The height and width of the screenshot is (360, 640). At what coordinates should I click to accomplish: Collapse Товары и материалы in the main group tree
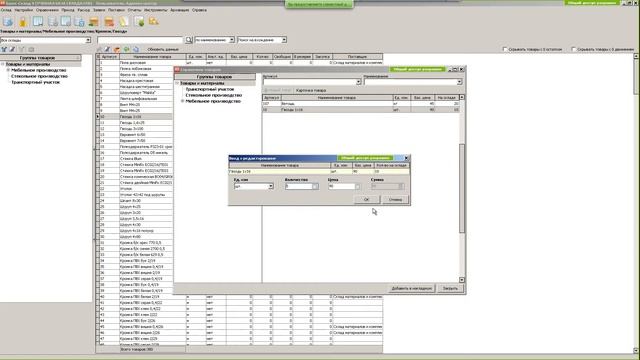point(2,64)
